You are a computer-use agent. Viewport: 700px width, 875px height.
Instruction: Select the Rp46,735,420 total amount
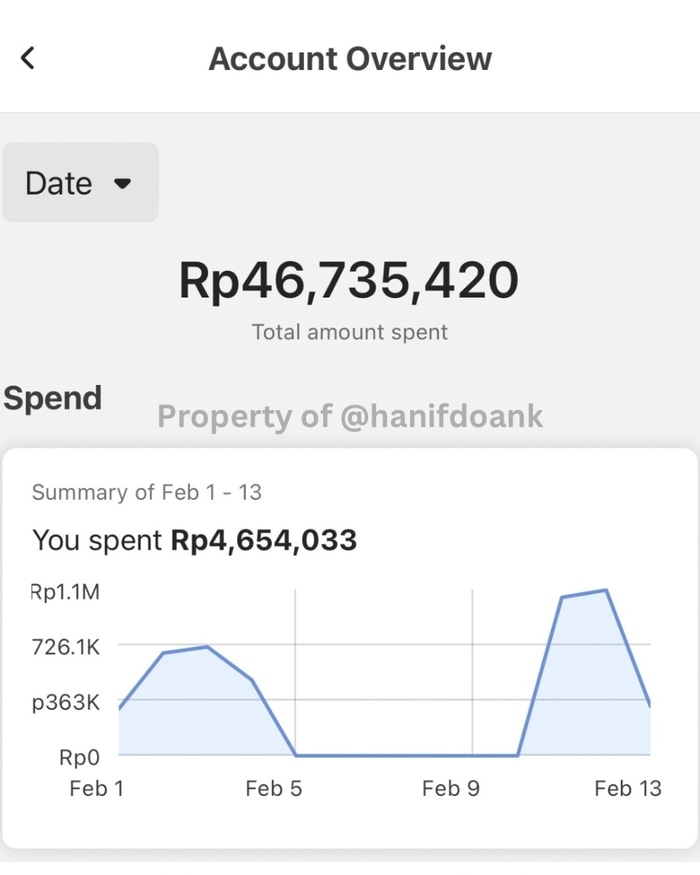[x=349, y=280]
